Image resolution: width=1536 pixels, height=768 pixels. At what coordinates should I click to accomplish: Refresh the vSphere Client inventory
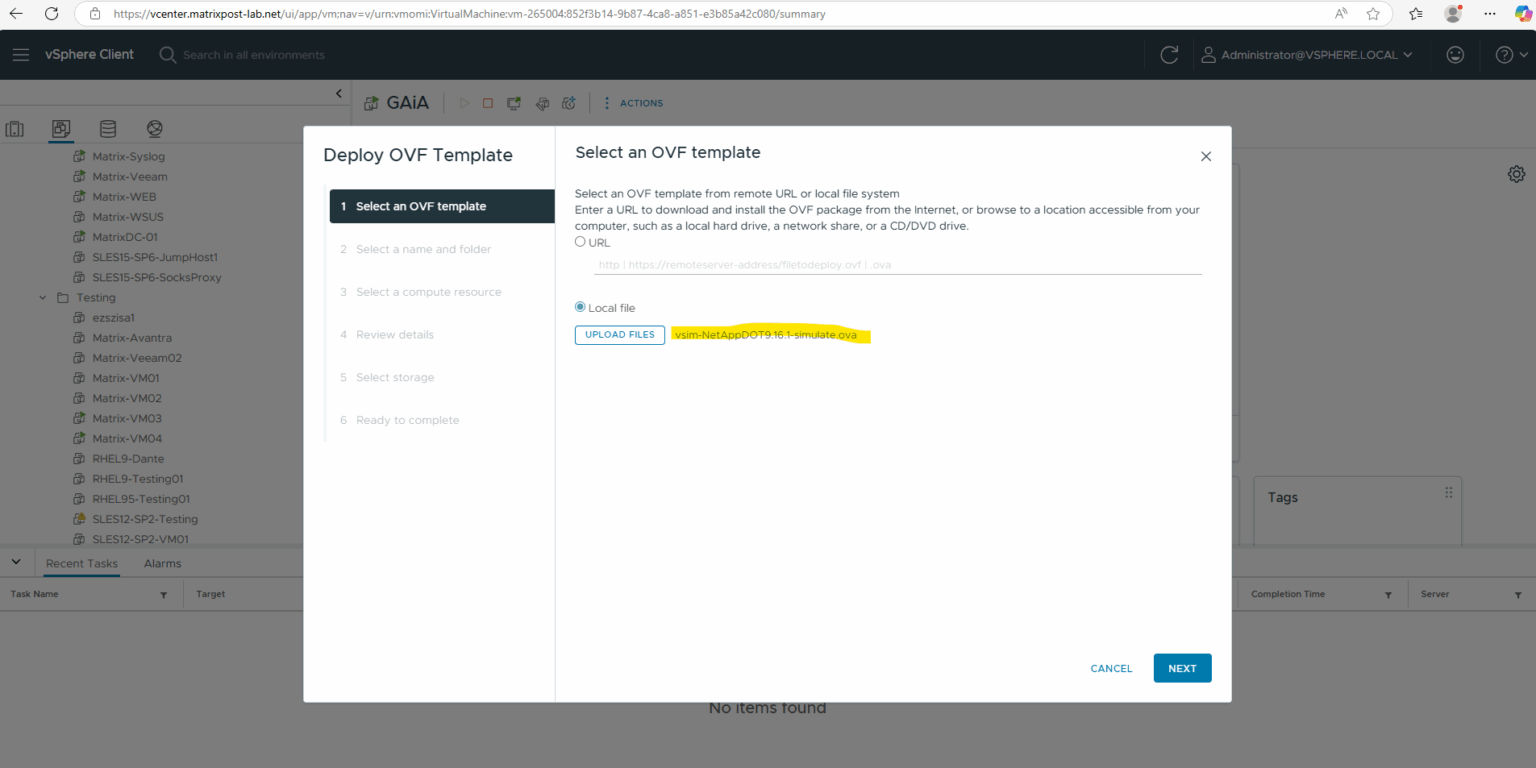click(x=1169, y=55)
